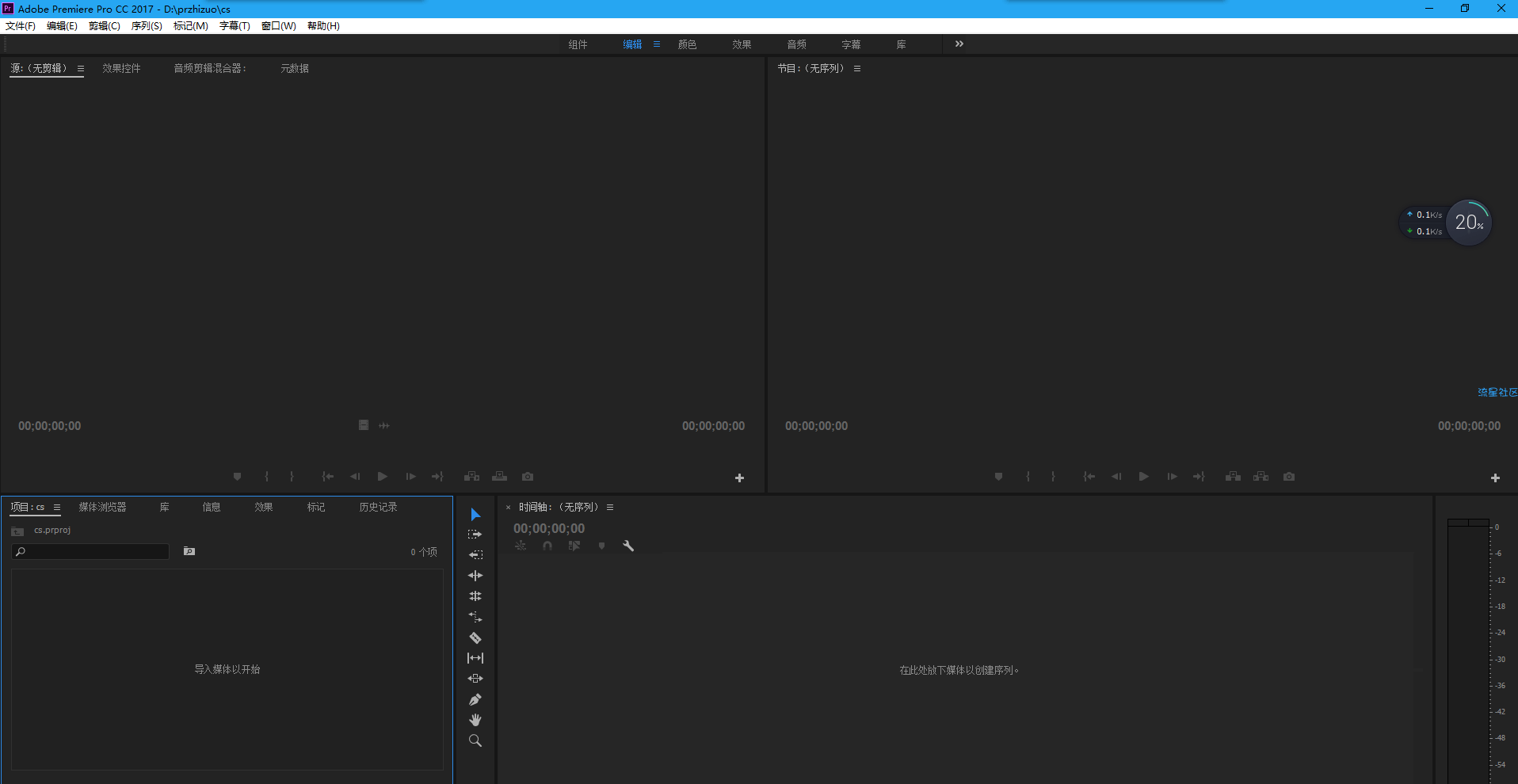
Task: Open 帮助(H) menu
Action: [x=323, y=26]
